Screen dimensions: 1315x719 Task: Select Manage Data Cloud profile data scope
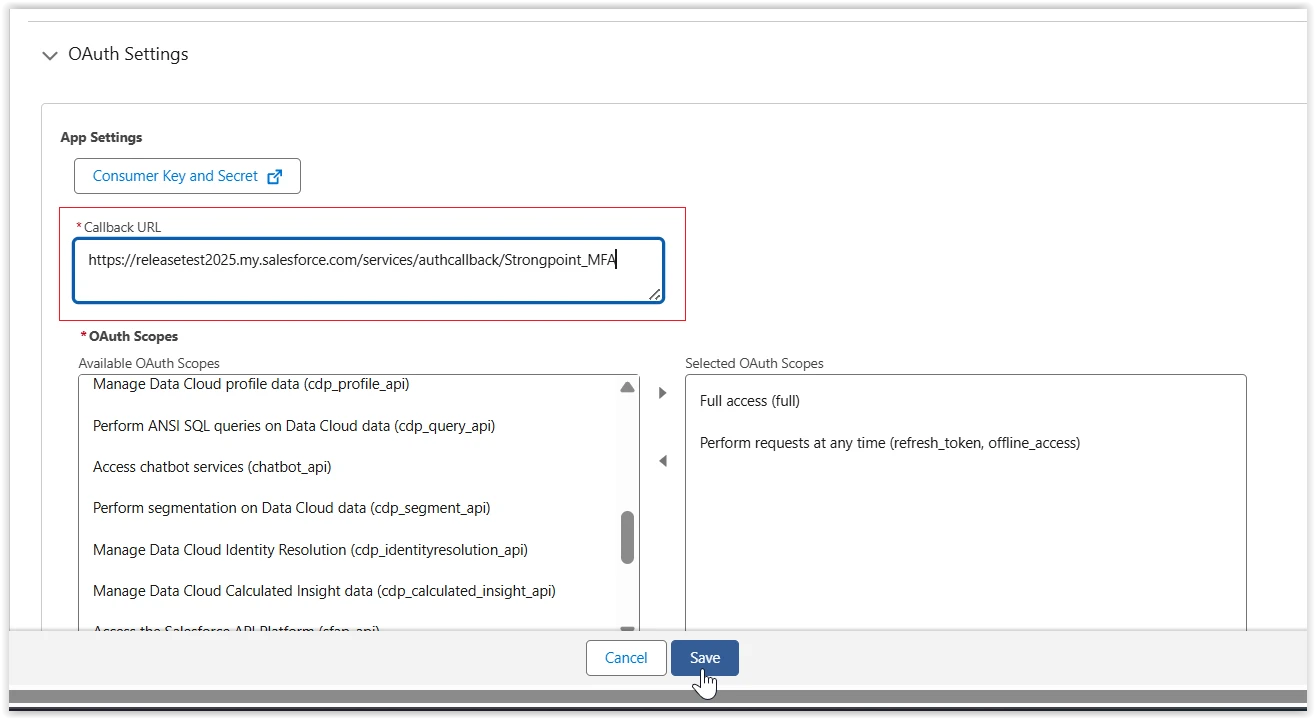(x=251, y=384)
